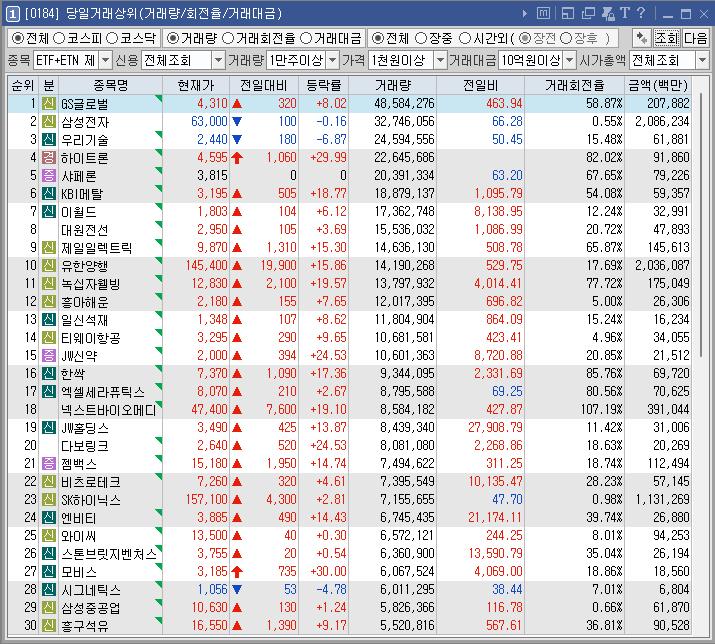Click 종목명 column header

click(110, 85)
